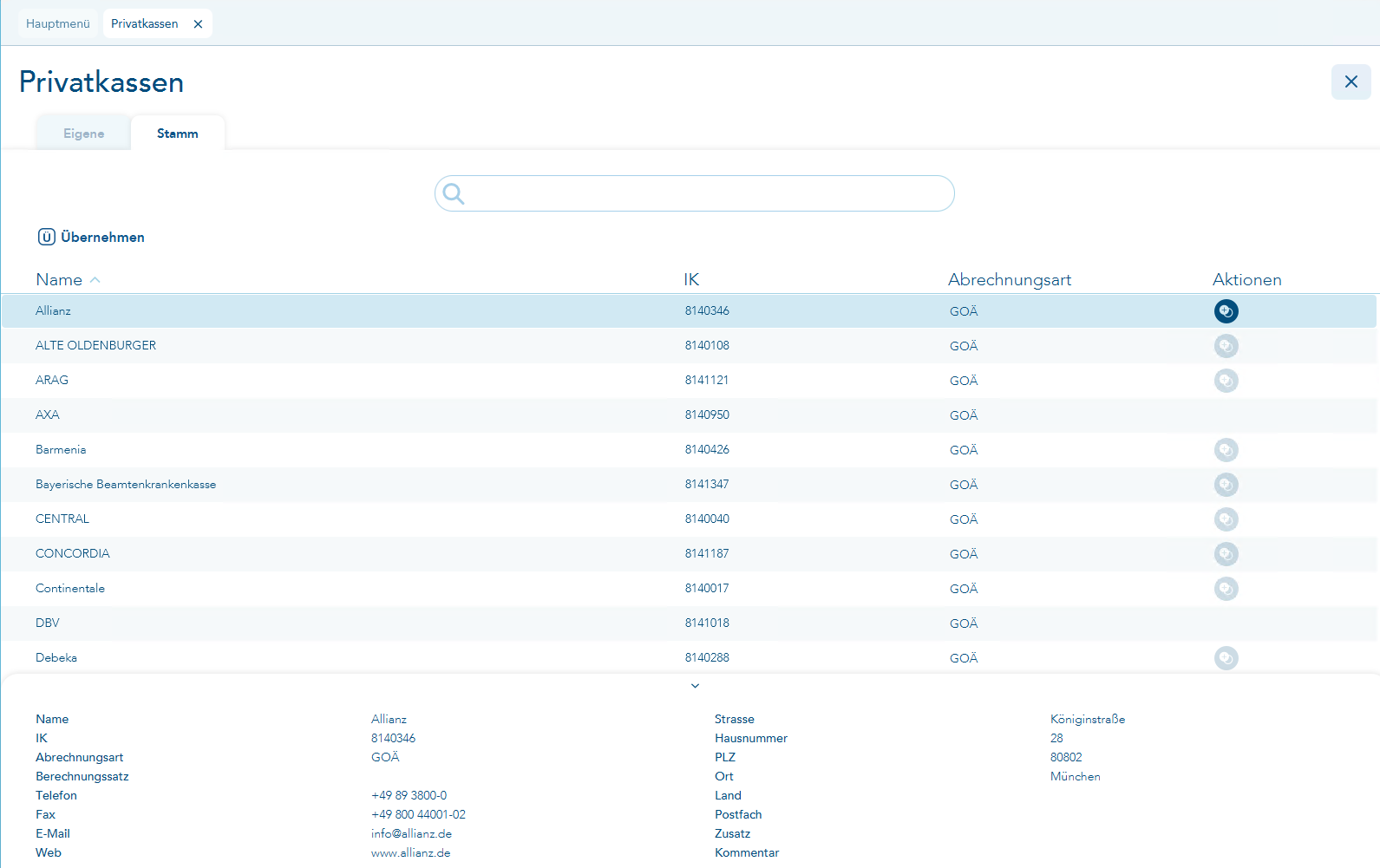The image size is (1380, 868).
Task: Click IK number 8141347
Action: point(707,484)
